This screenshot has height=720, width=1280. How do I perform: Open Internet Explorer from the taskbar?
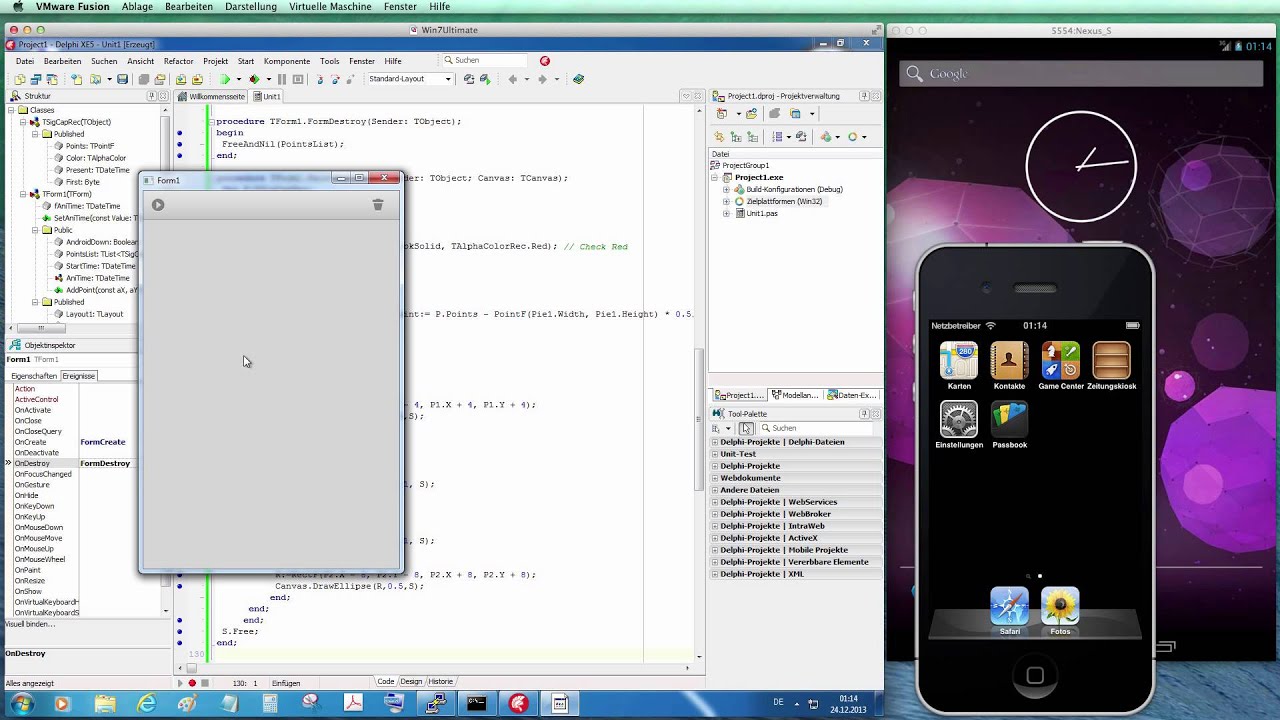click(x=147, y=704)
